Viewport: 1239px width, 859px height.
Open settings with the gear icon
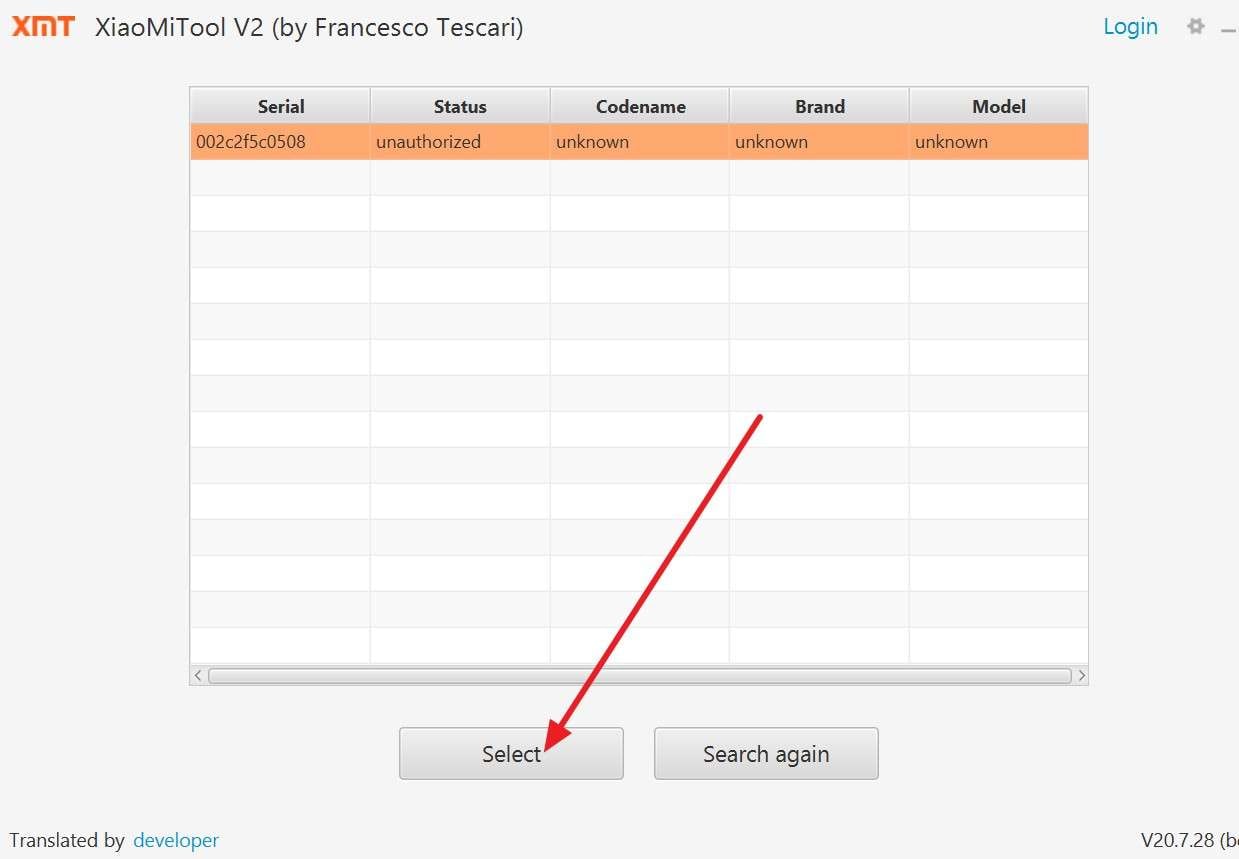1195,27
